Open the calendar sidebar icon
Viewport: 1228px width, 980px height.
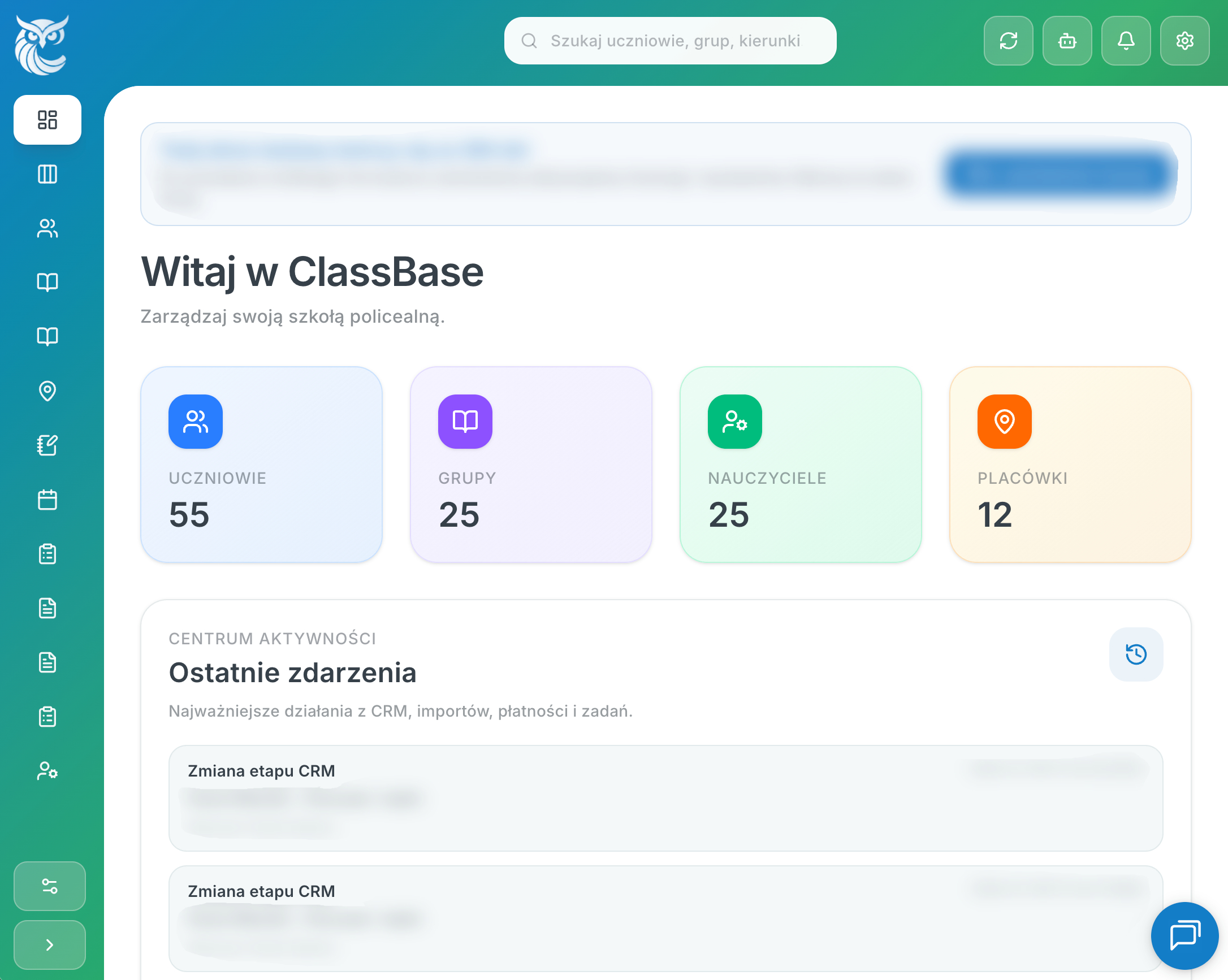(x=47, y=500)
